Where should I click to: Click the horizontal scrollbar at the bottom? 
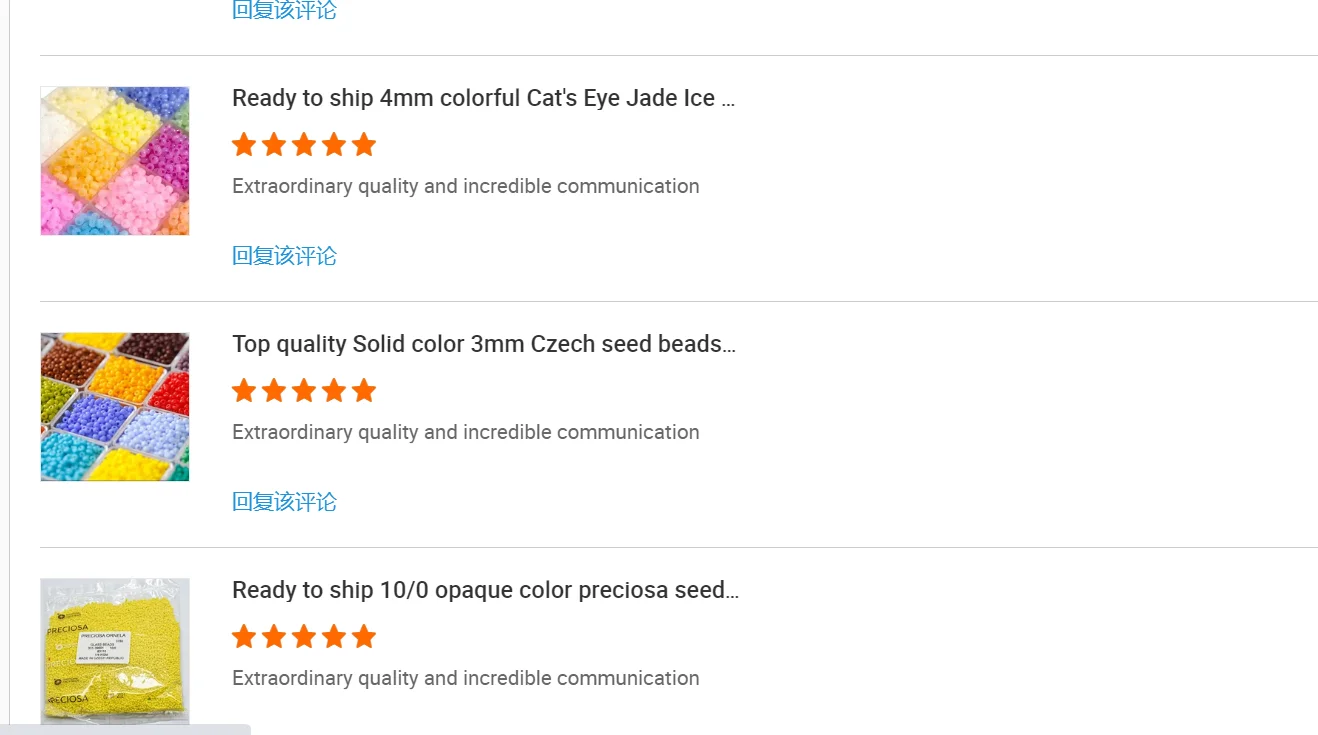[x=125, y=729]
